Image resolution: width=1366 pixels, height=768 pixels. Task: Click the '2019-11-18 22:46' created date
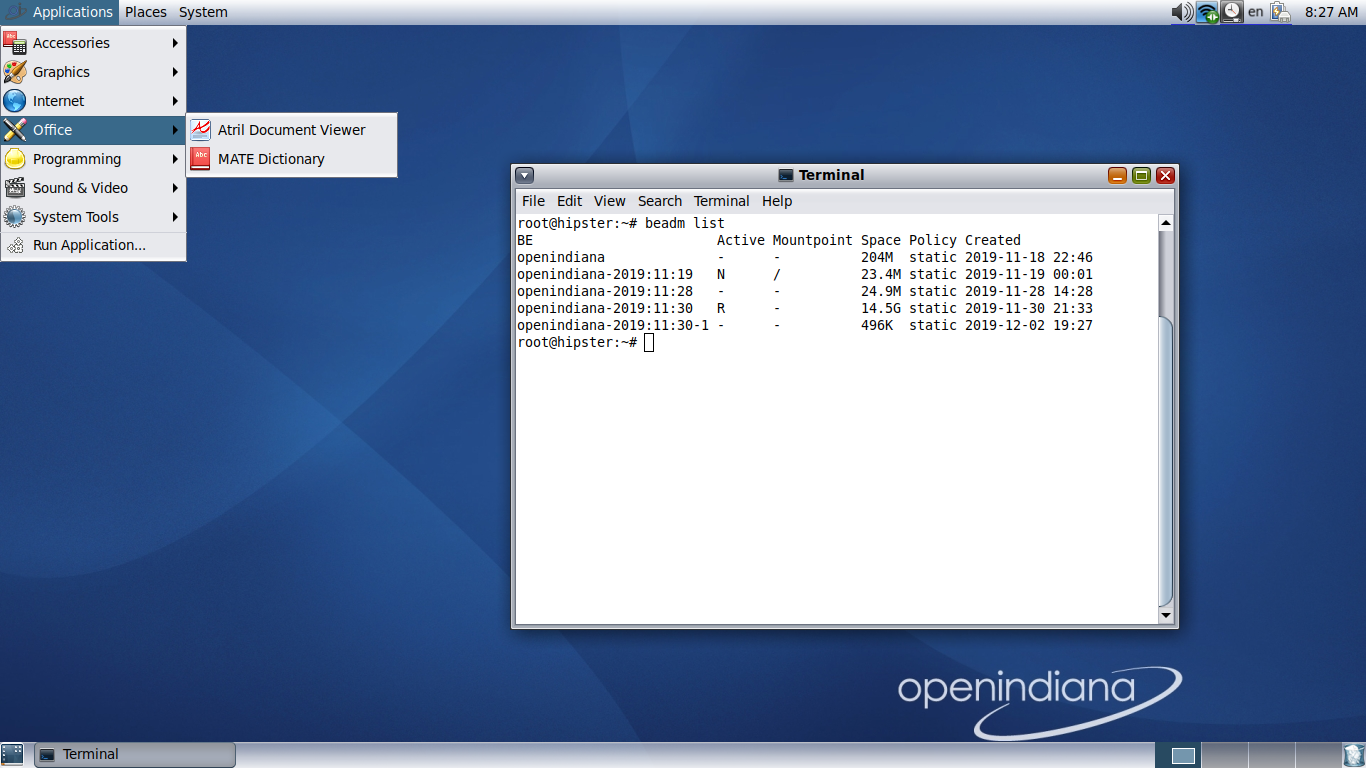click(1029, 257)
